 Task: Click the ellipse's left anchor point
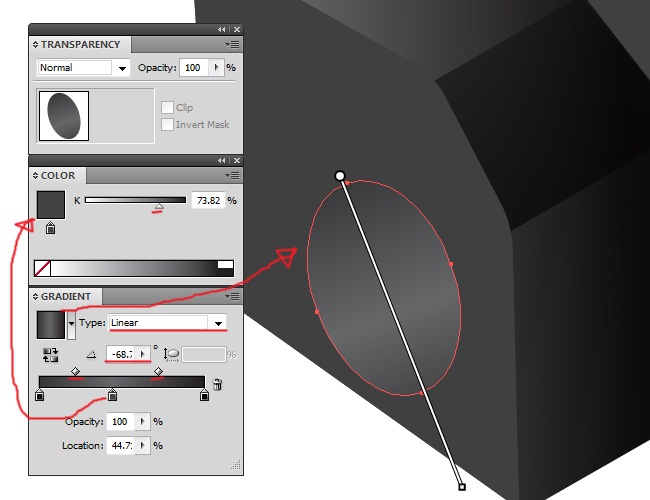[x=317, y=311]
